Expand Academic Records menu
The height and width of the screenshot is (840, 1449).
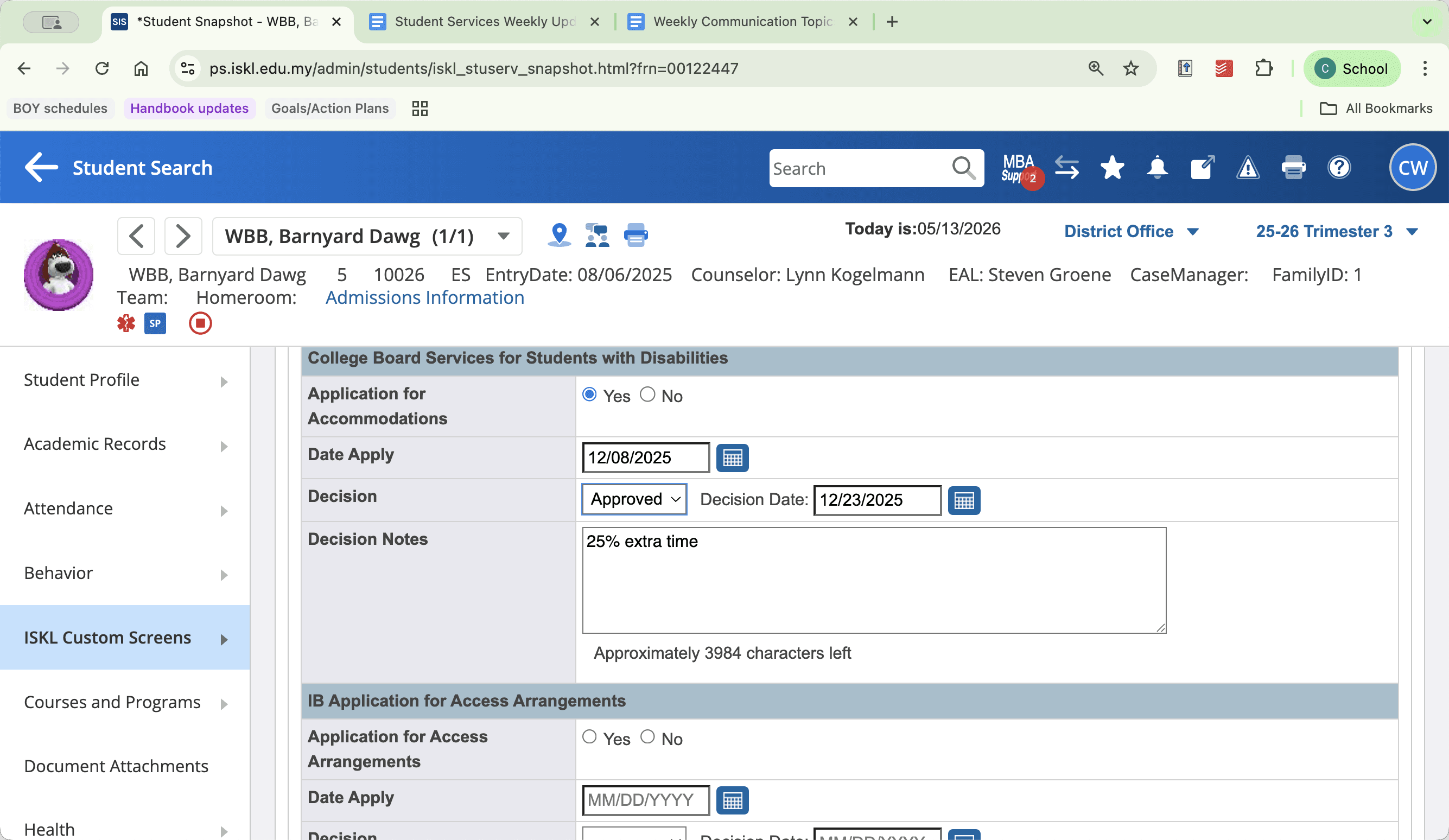tap(125, 444)
